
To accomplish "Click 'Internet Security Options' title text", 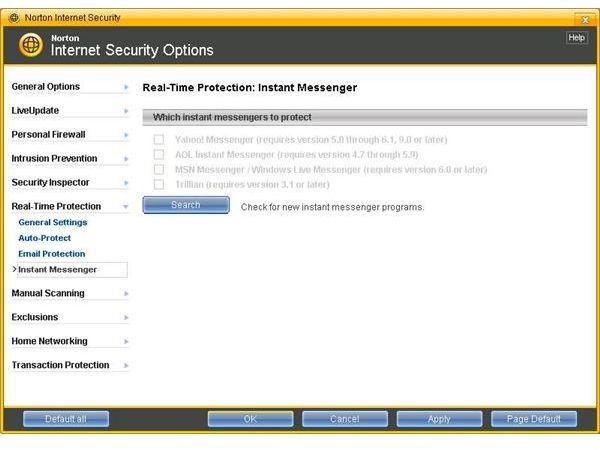I will pos(132,50).
